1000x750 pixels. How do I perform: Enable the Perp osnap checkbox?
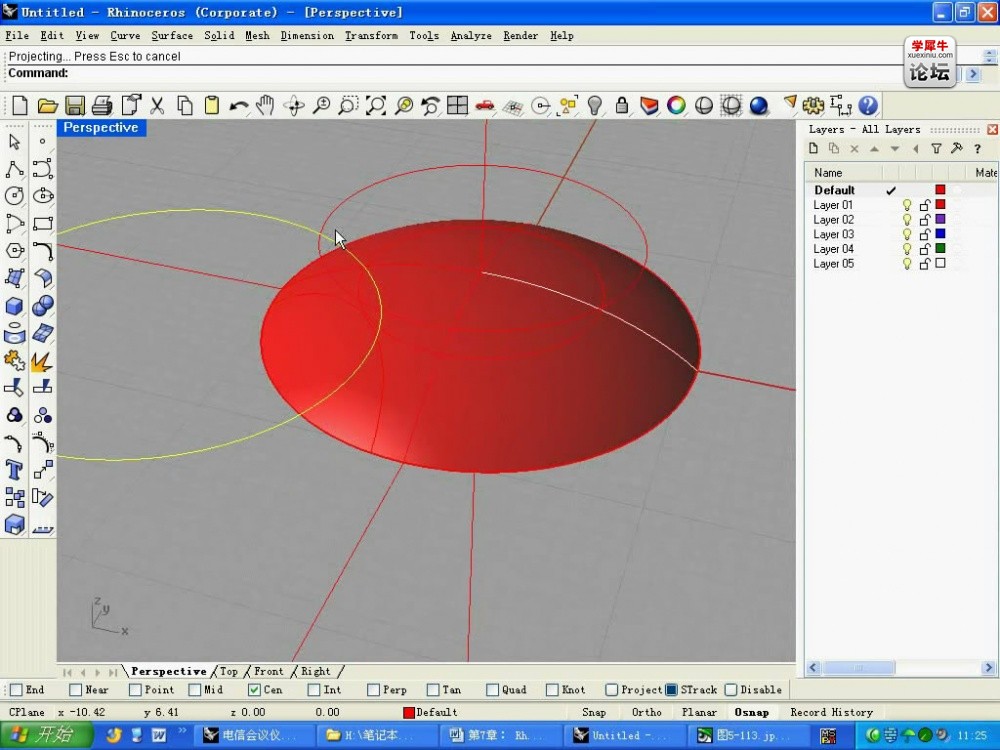(373, 689)
